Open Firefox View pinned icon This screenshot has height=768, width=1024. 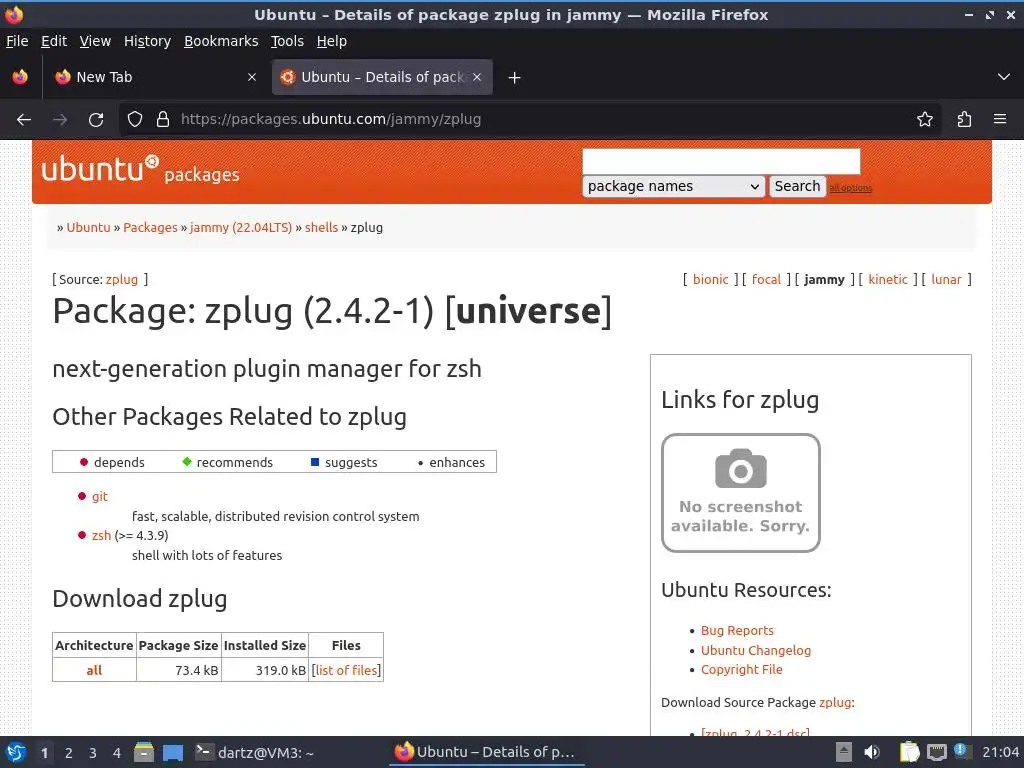coord(20,77)
